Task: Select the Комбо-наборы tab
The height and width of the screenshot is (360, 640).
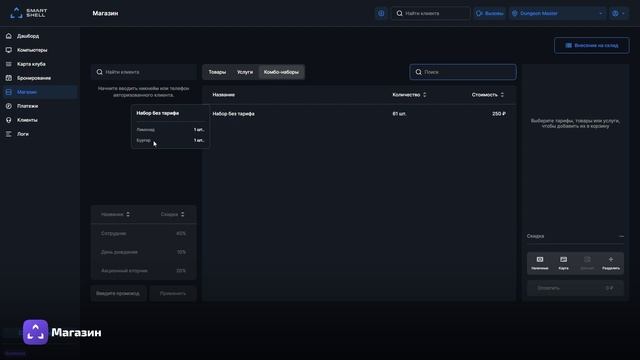Action: (281, 72)
